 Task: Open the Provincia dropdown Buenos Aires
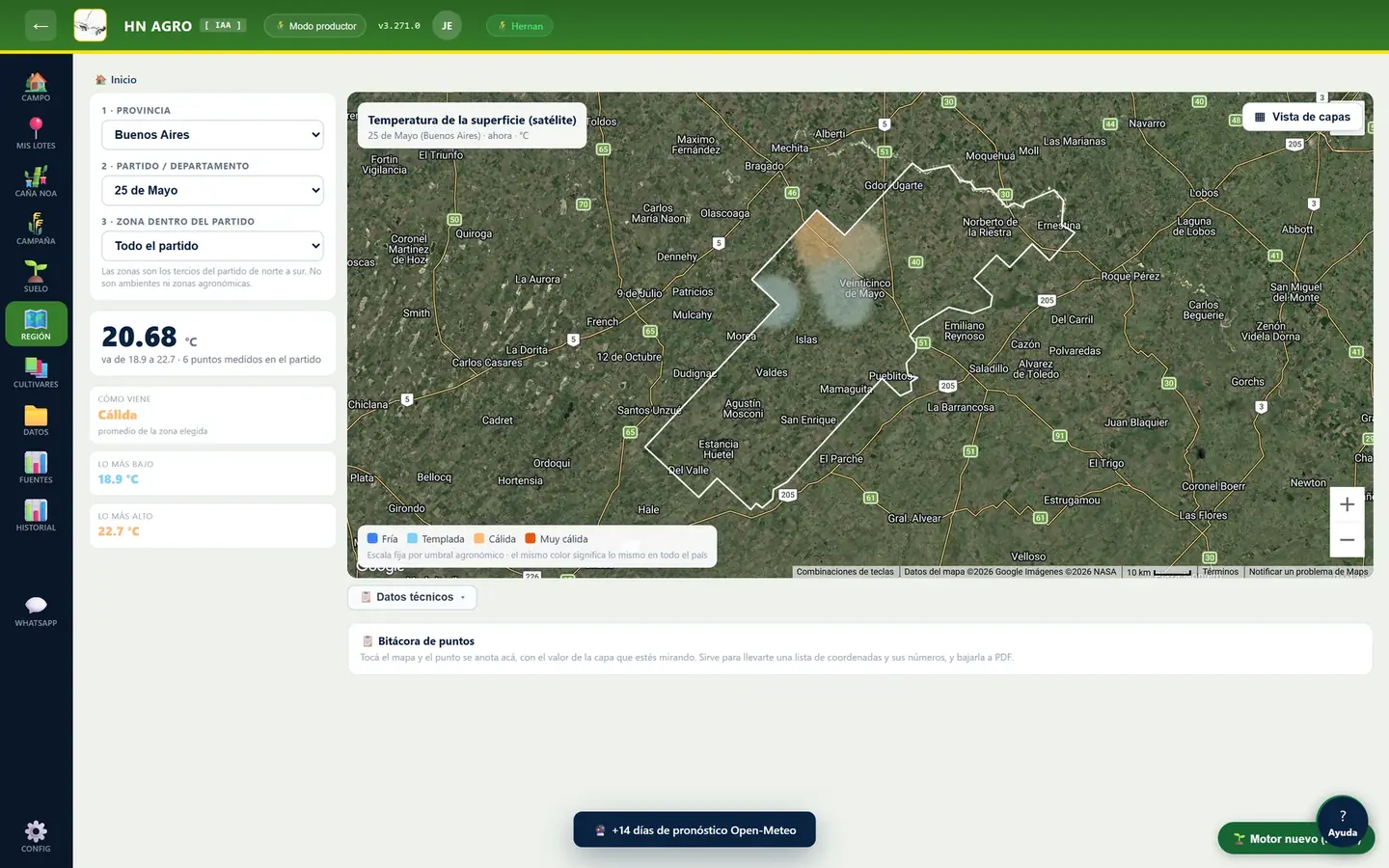pos(212,135)
